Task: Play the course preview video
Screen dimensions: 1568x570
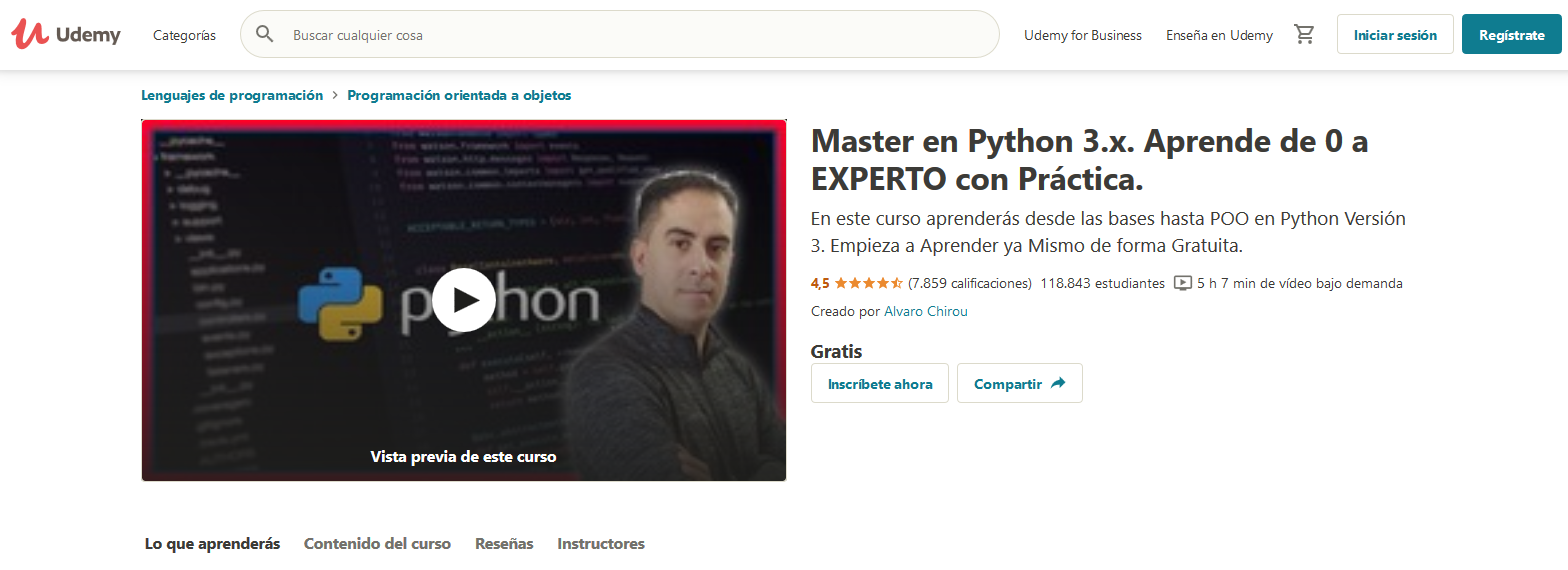Action: (463, 300)
